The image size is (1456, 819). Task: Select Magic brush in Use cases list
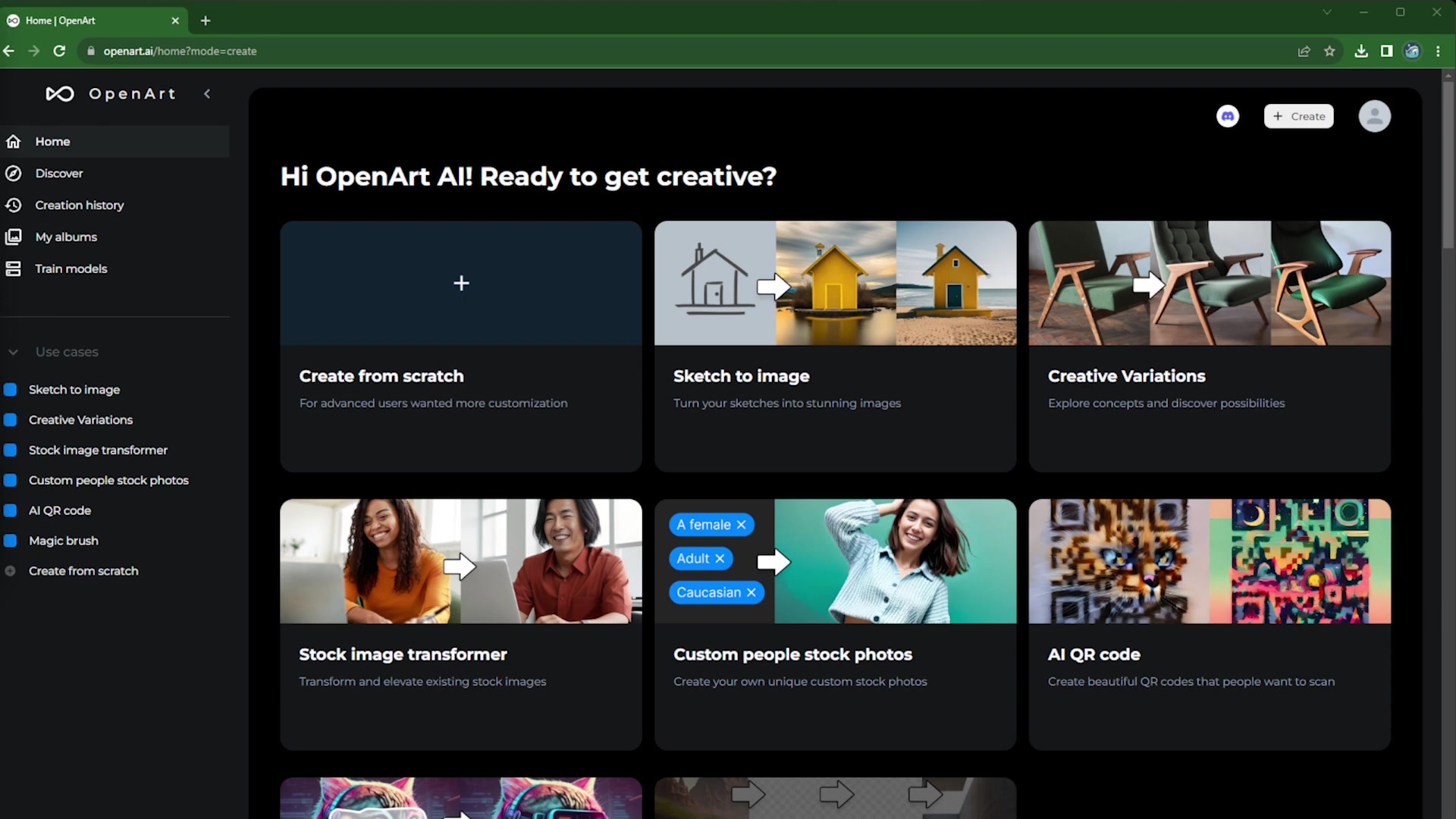64,541
